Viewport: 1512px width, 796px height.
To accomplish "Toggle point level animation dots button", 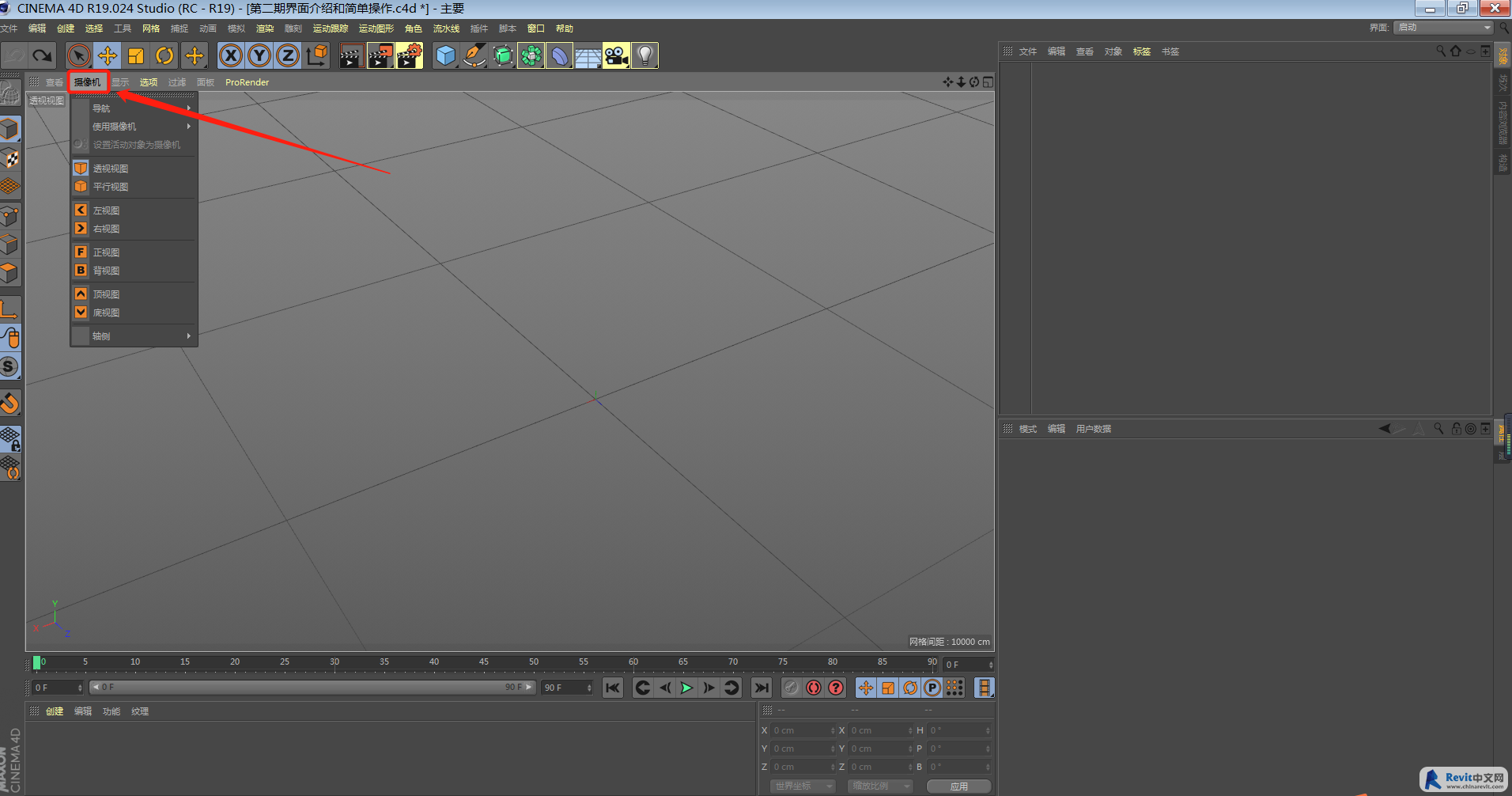I will (954, 688).
